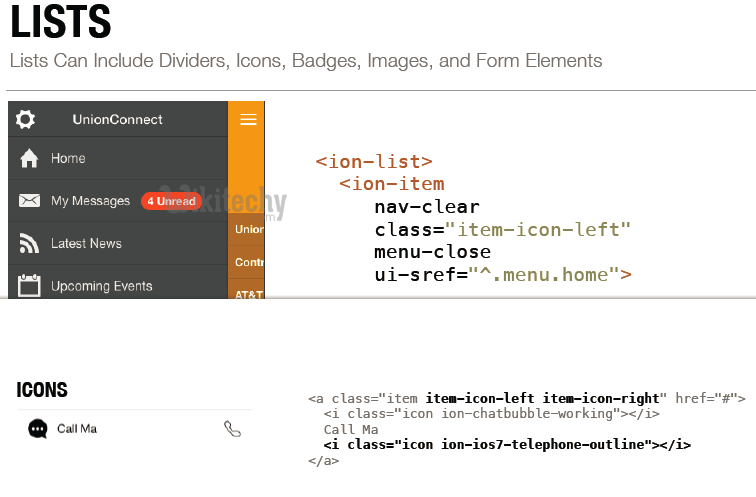Go to Latest News
The width and height of the screenshot is (756, 497).
pyautogui.click(x=86, y=243)
